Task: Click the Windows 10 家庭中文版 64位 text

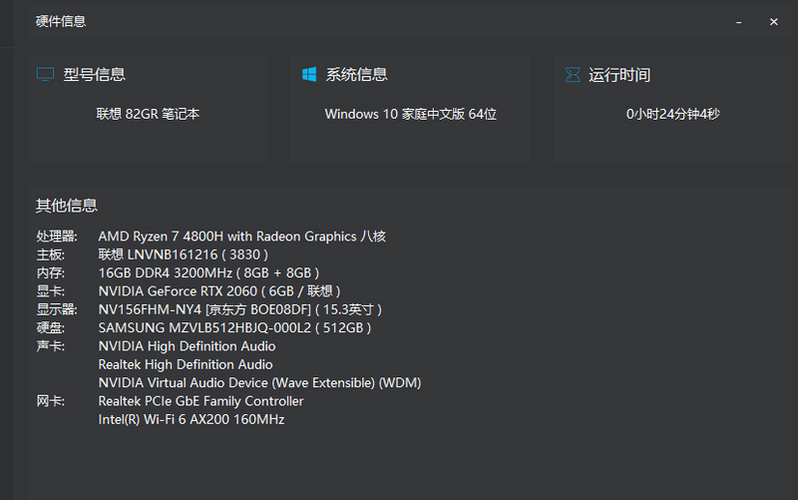Action: (410, 114)
